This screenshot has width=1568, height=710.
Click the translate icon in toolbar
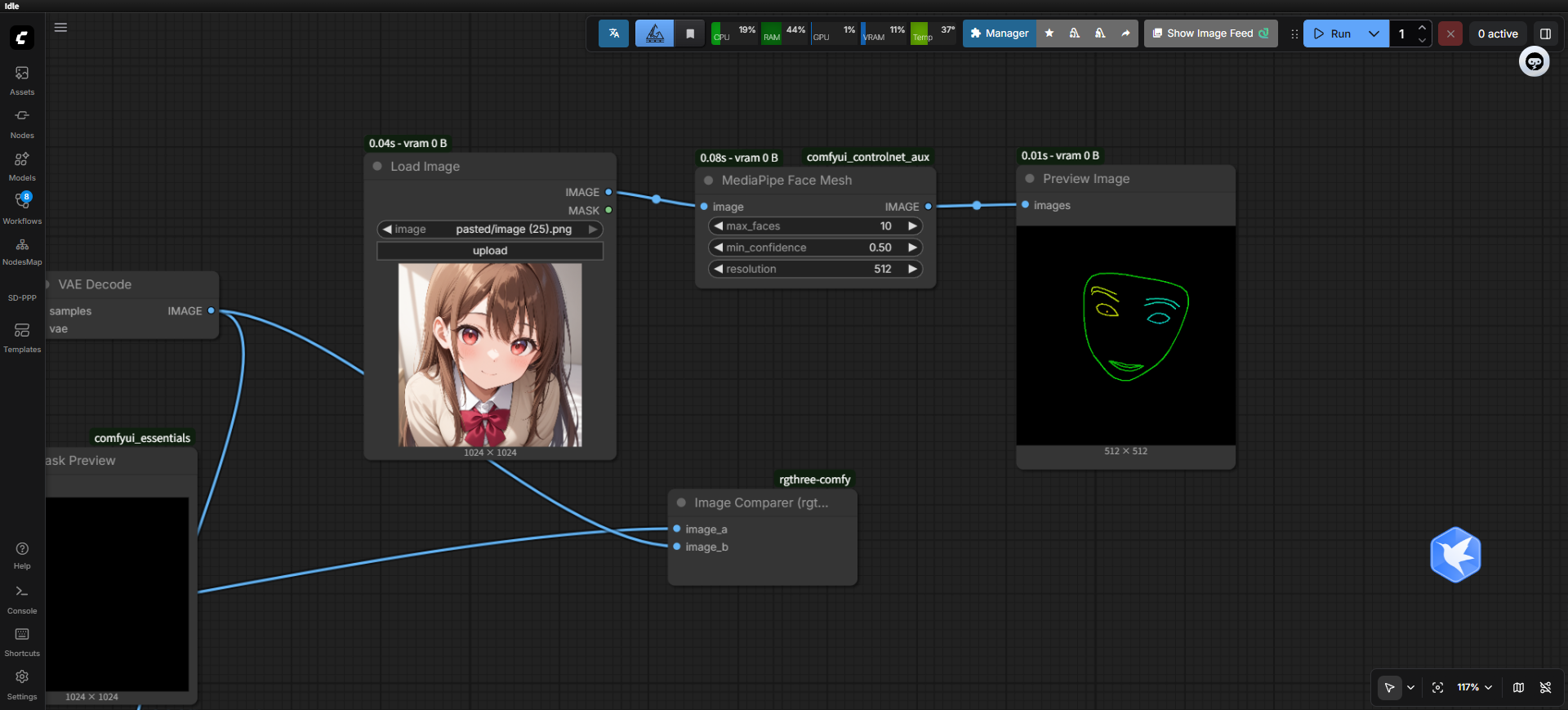pos(614,33)
